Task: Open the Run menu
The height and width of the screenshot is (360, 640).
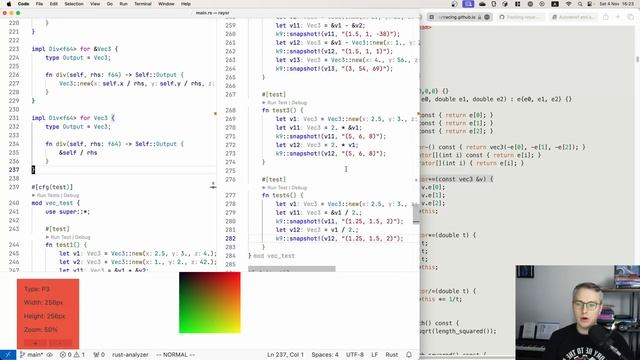Action: point(123,4)
